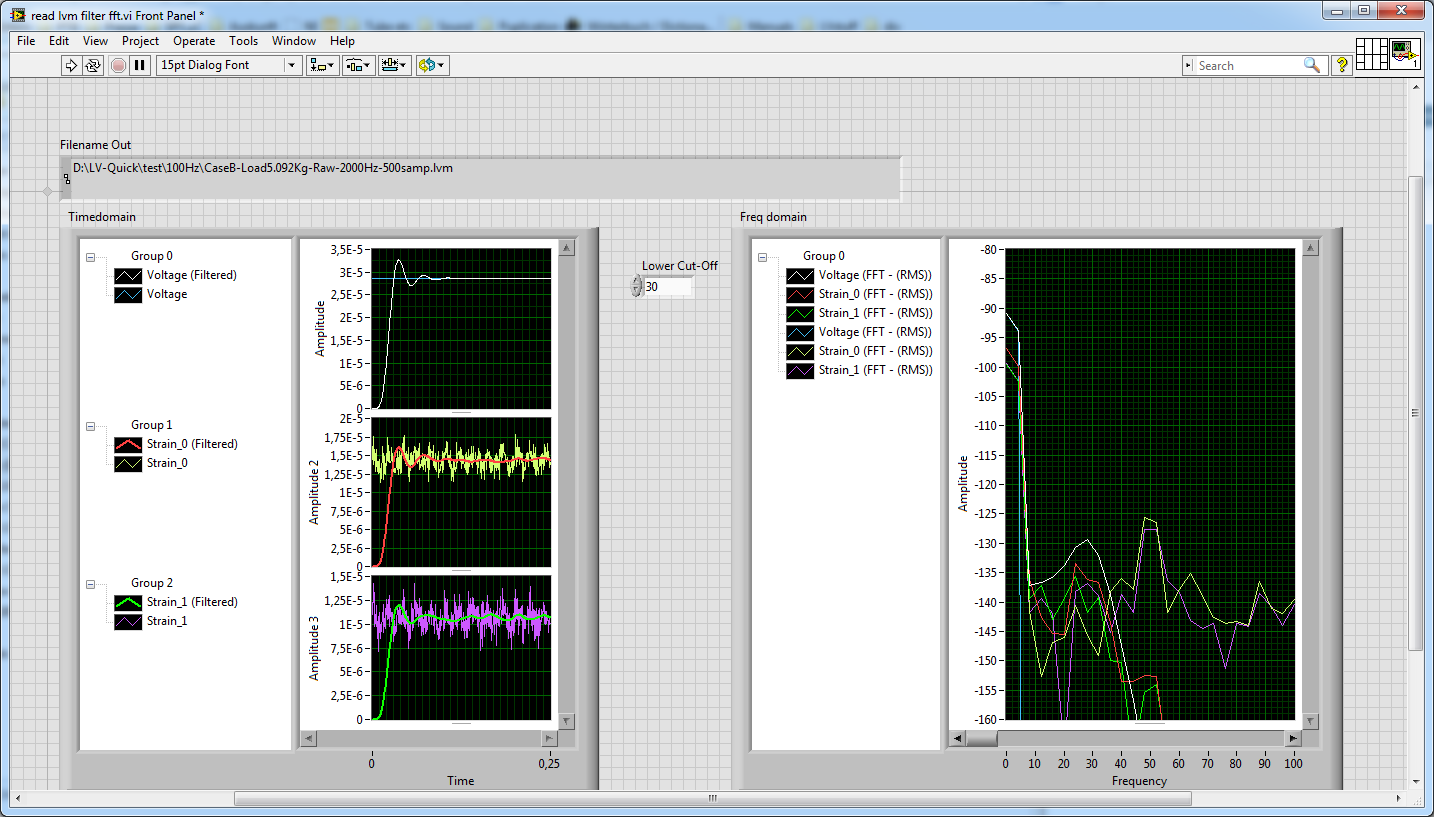Click the Timedomain graph scroll down arrow
Screen dimensions: 1434x817
click(566, 721)
